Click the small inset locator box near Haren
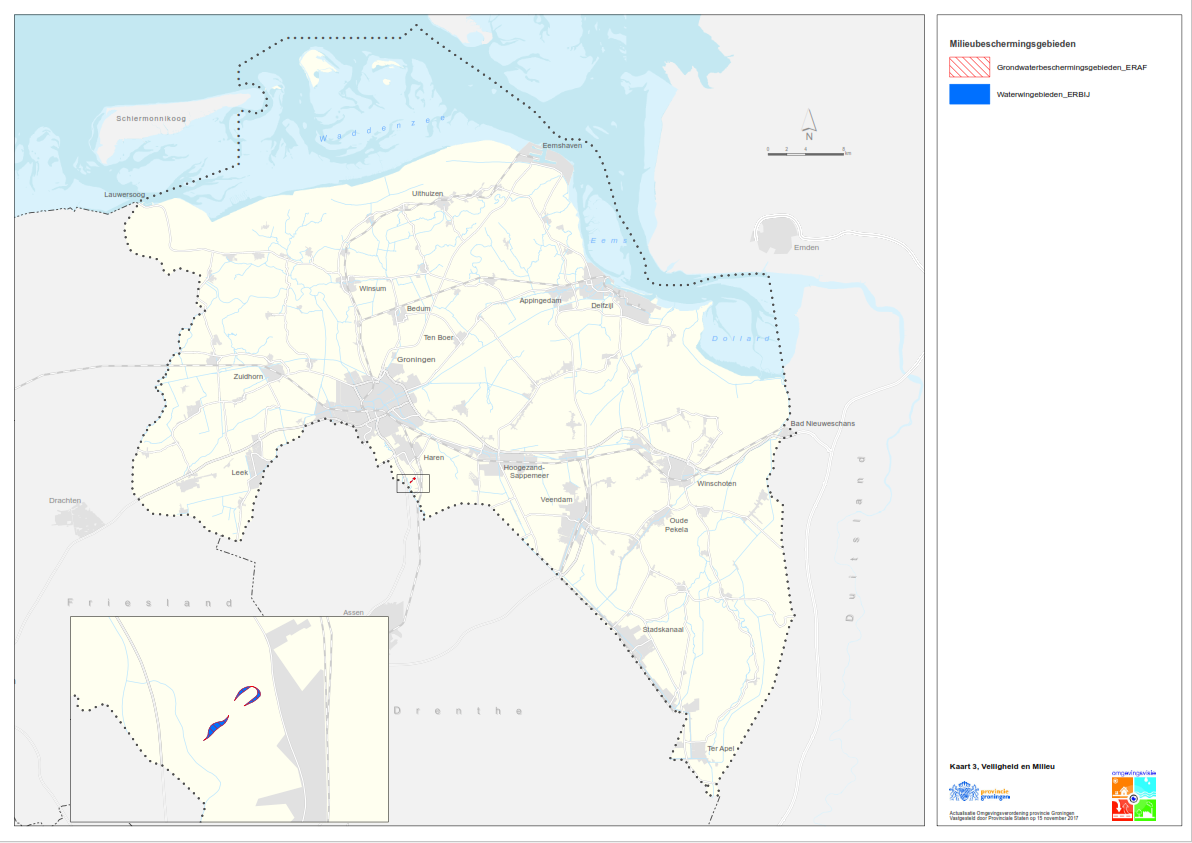The width and height of the screenshot is (1192, 843). click(413, 483)
